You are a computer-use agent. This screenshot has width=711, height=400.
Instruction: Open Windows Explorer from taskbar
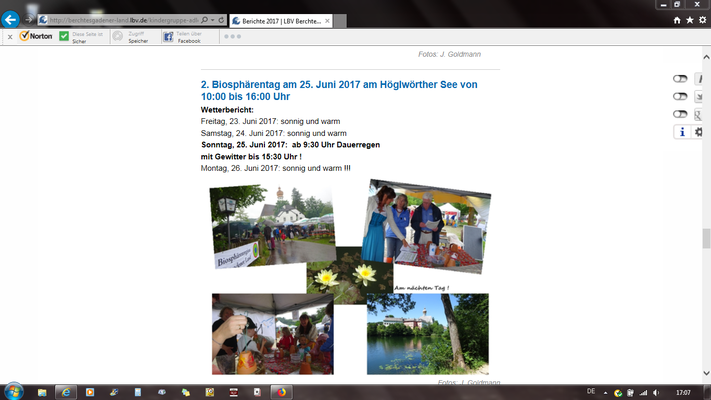[42, 392]
